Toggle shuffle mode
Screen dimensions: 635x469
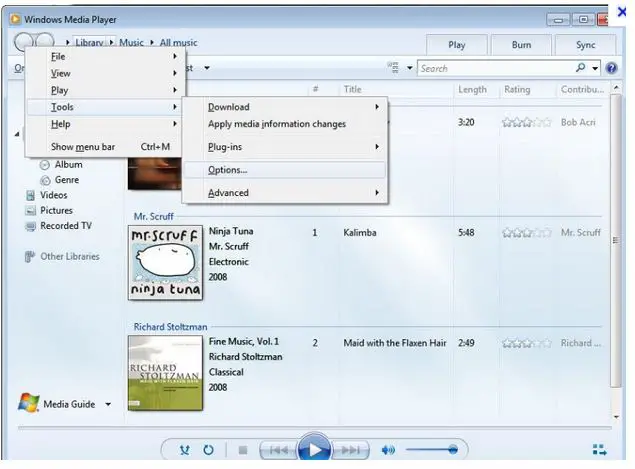tap(185, 450)
